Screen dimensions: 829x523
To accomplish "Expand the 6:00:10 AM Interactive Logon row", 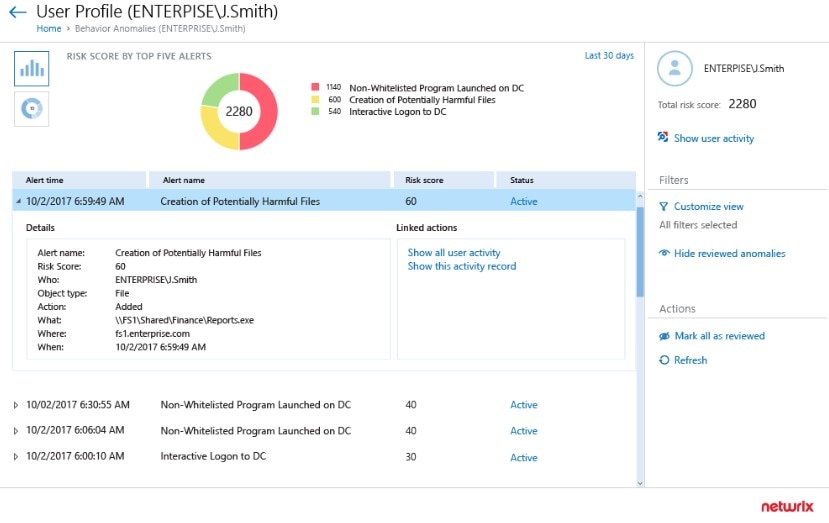I will [x=16, y=457].
